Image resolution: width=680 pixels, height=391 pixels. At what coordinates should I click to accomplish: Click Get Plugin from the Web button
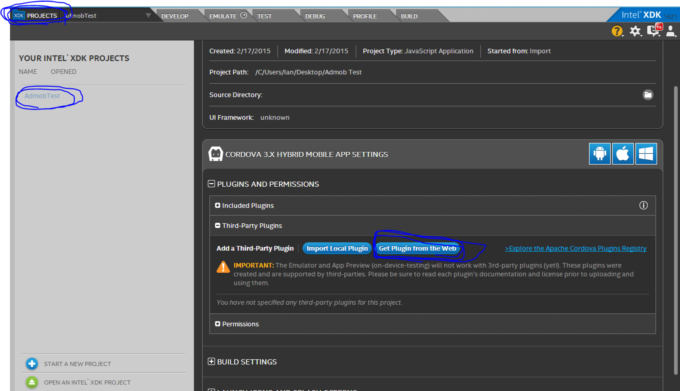pyautogui.click(x=417, y=248)
